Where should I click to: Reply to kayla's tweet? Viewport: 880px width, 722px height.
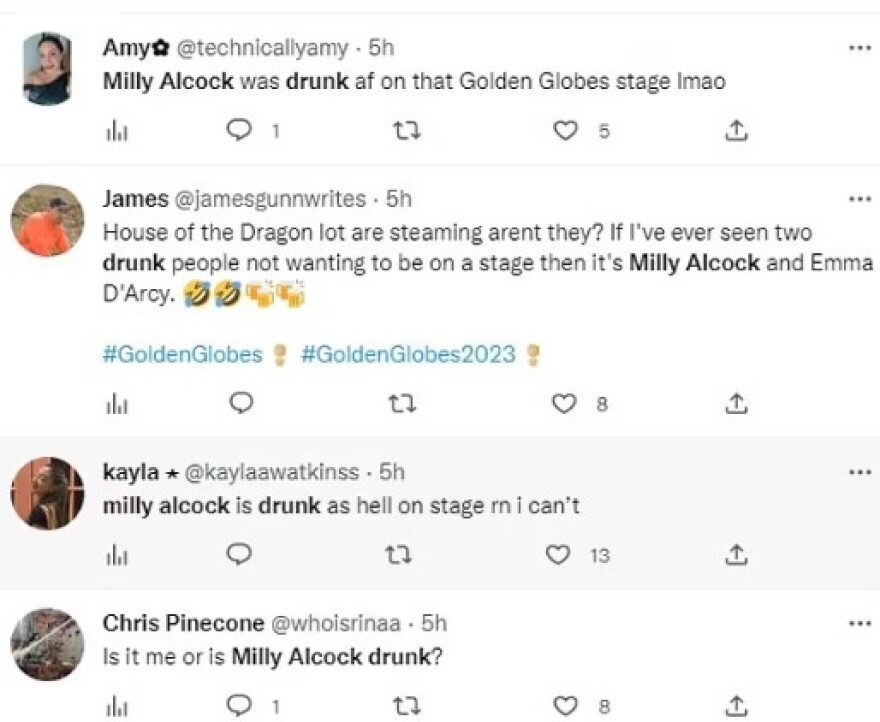[x=240, y=554]
